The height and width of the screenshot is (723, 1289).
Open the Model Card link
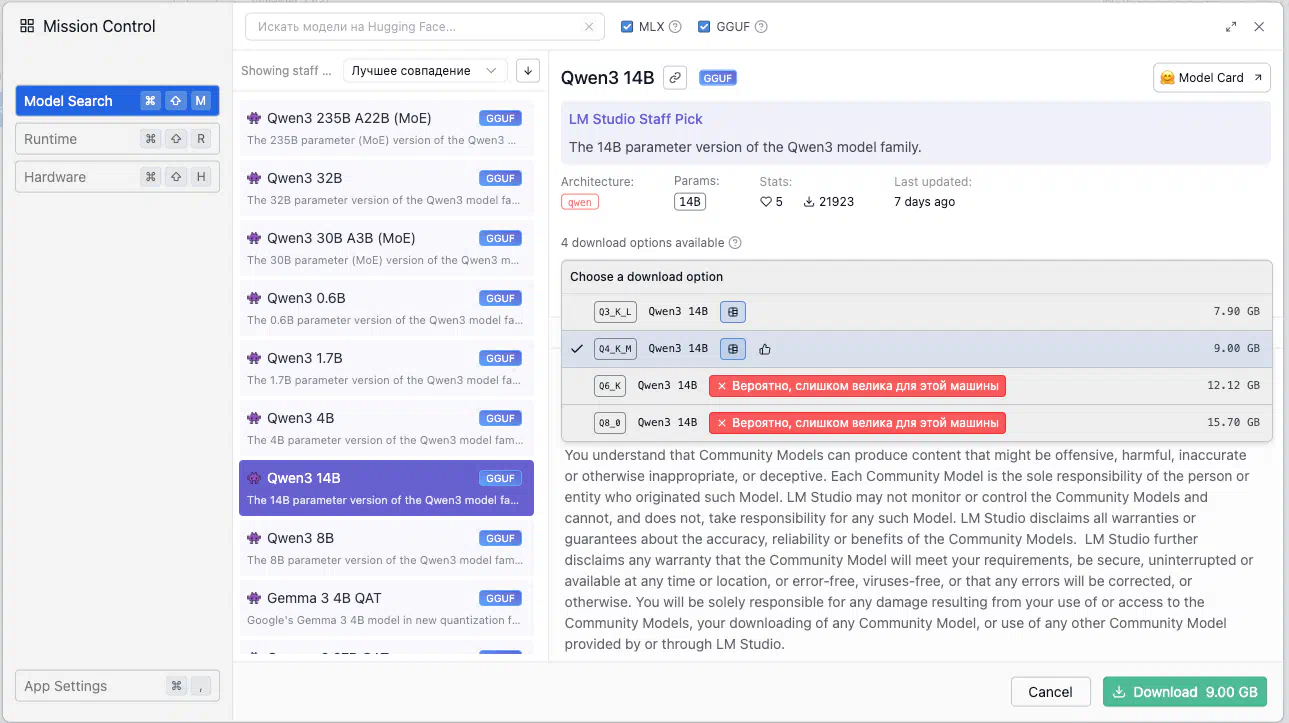[x=1212, y=78]
